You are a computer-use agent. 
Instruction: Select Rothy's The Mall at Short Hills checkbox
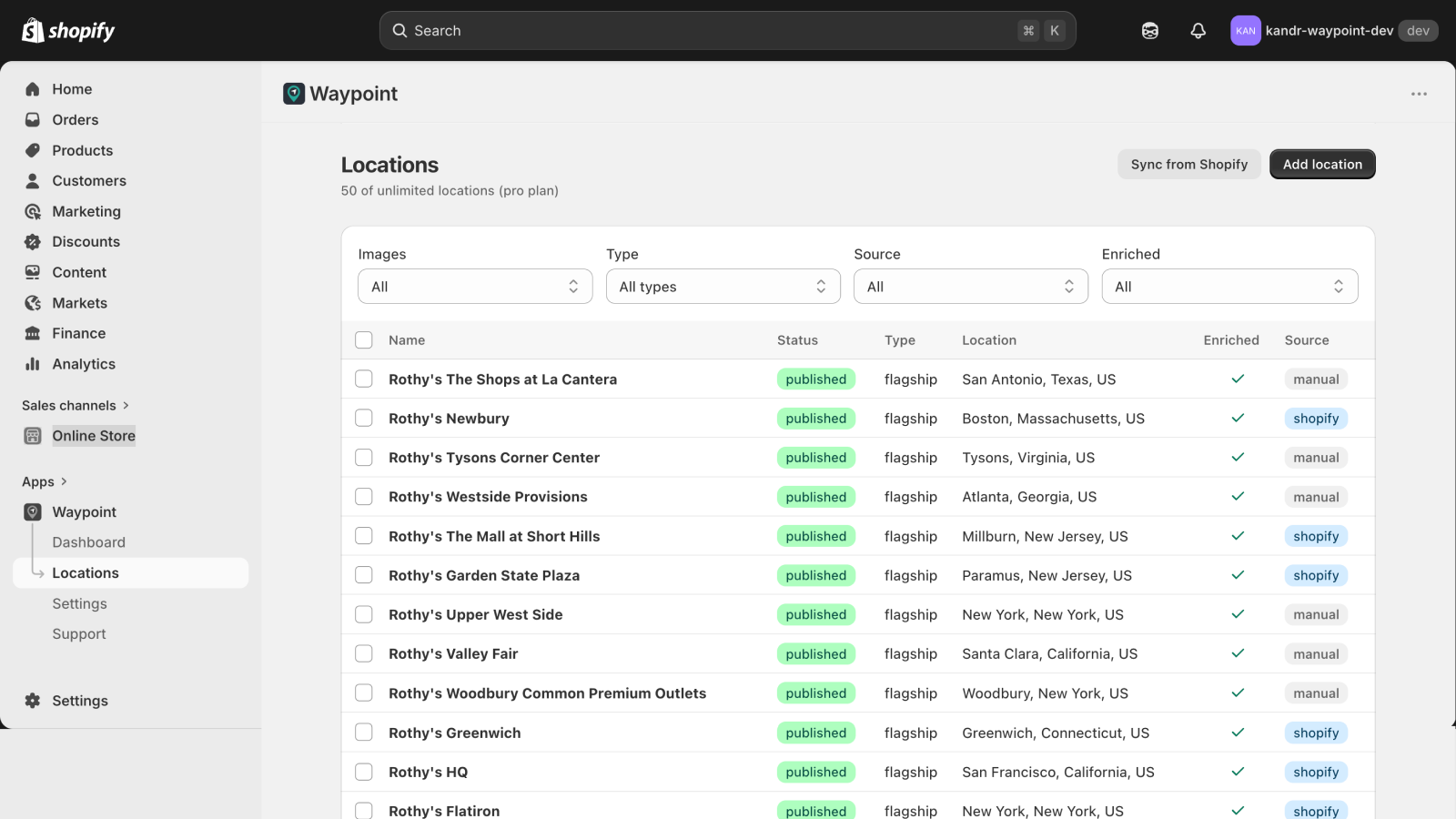(x=364, y=536)
